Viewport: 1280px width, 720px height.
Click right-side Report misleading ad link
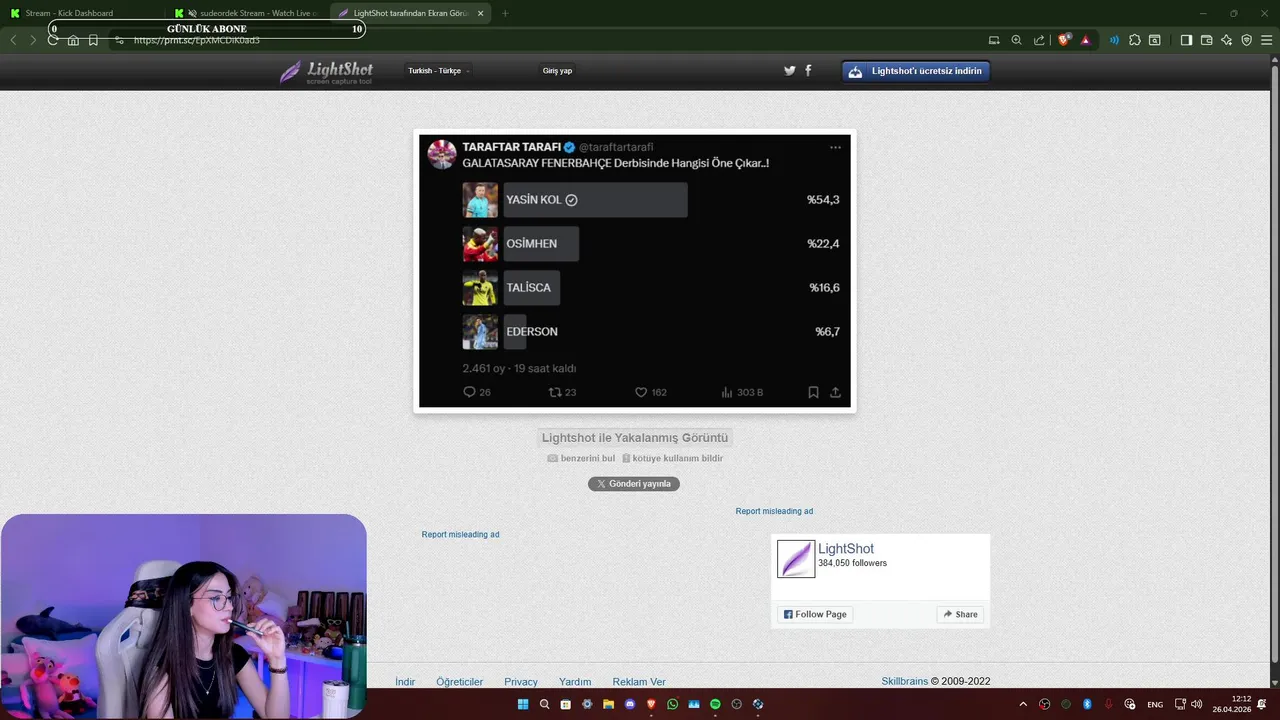pos(774,511)
